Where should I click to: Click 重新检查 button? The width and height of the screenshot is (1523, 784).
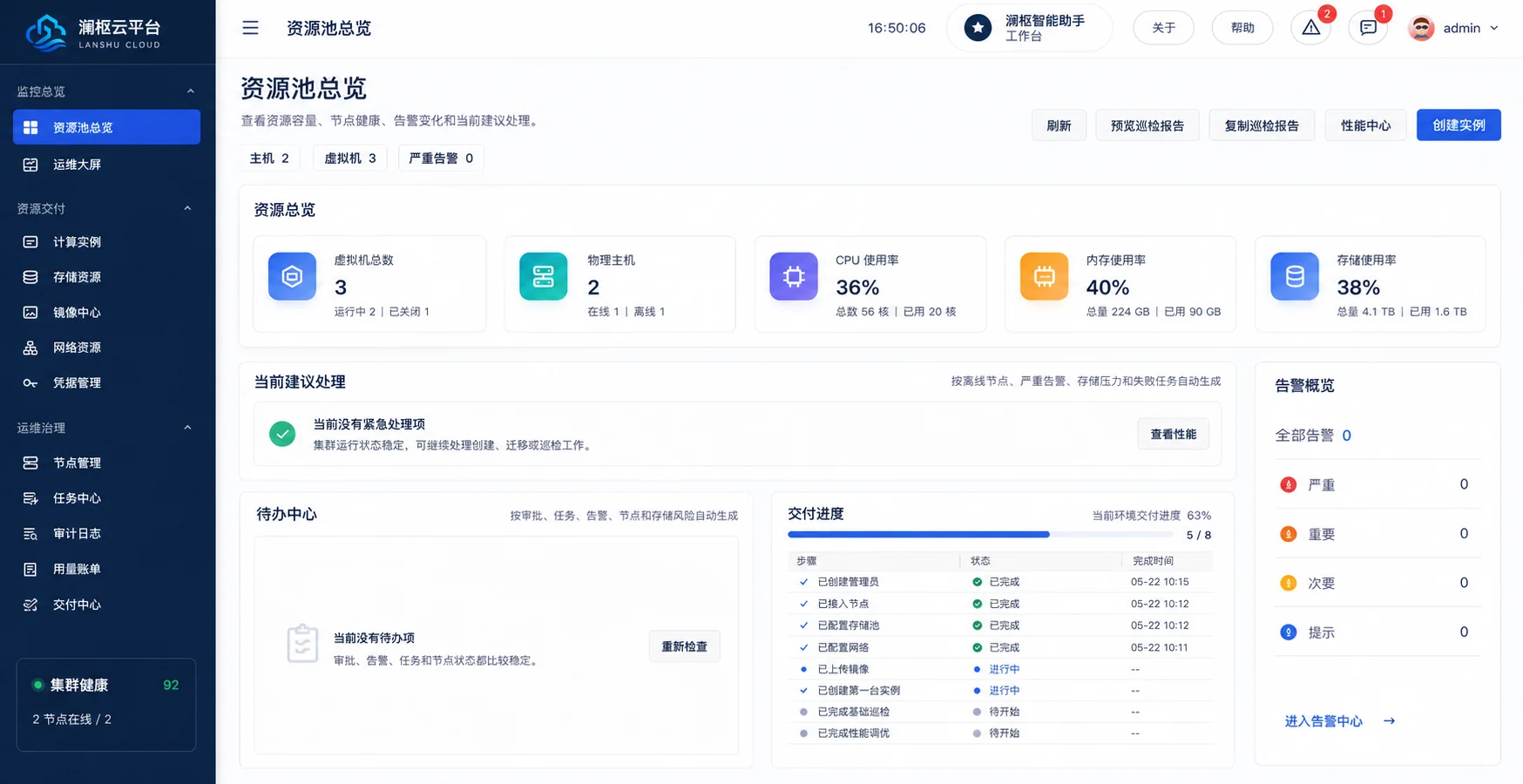[x=684, y=646]
